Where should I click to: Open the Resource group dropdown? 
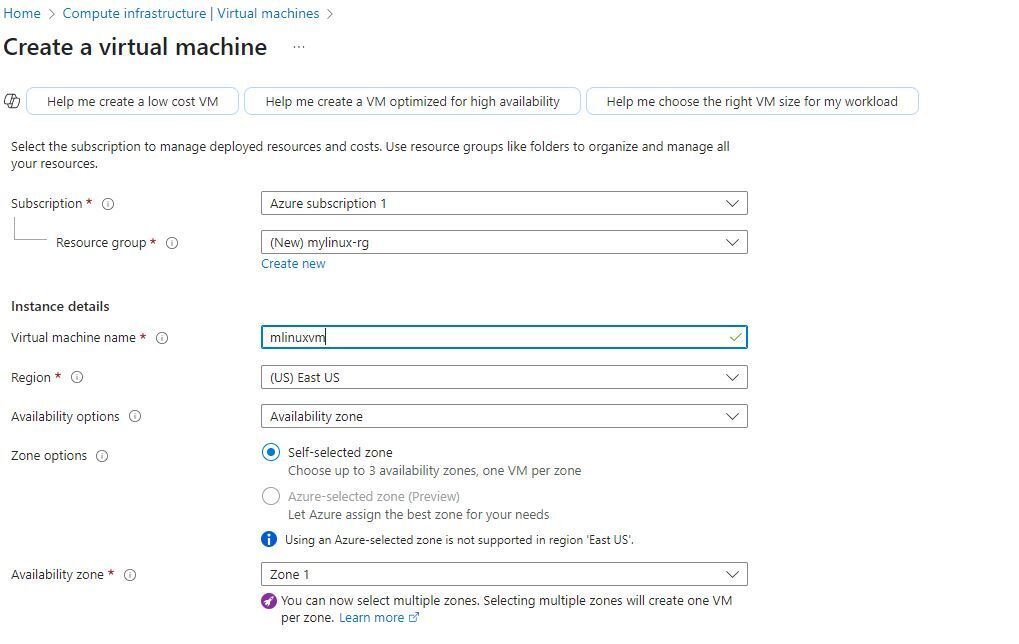tap(504, 242)
